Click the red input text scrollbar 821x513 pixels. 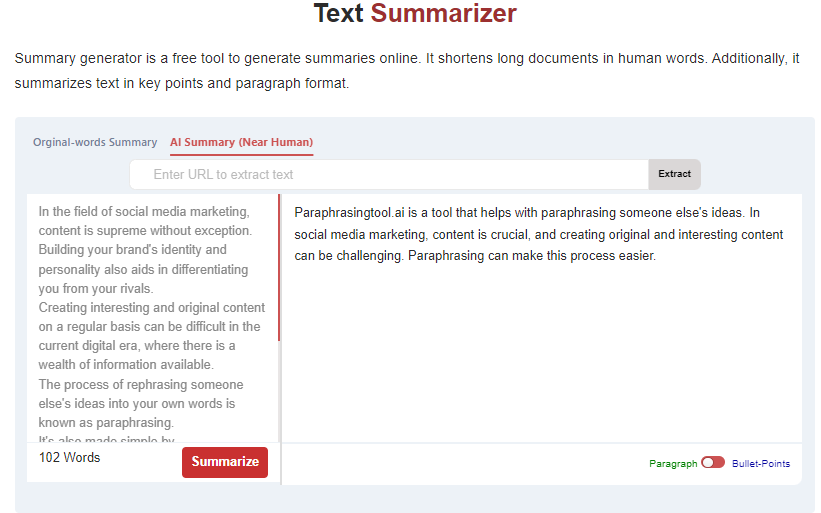pos(279,268)
